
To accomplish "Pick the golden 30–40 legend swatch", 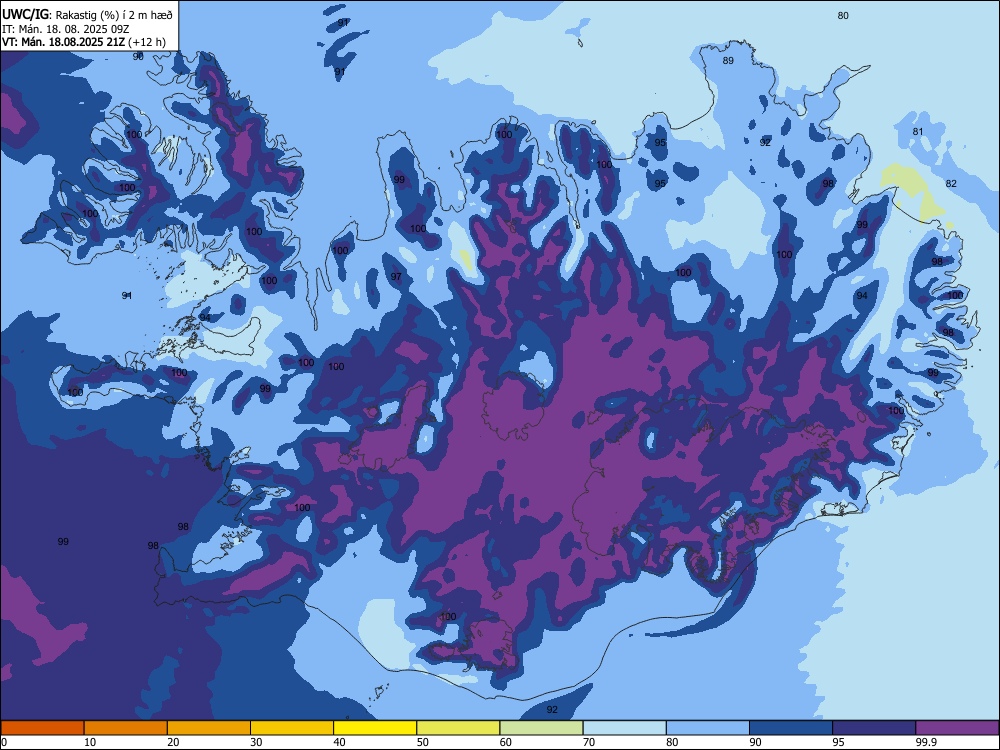I will tap(292, 728).
